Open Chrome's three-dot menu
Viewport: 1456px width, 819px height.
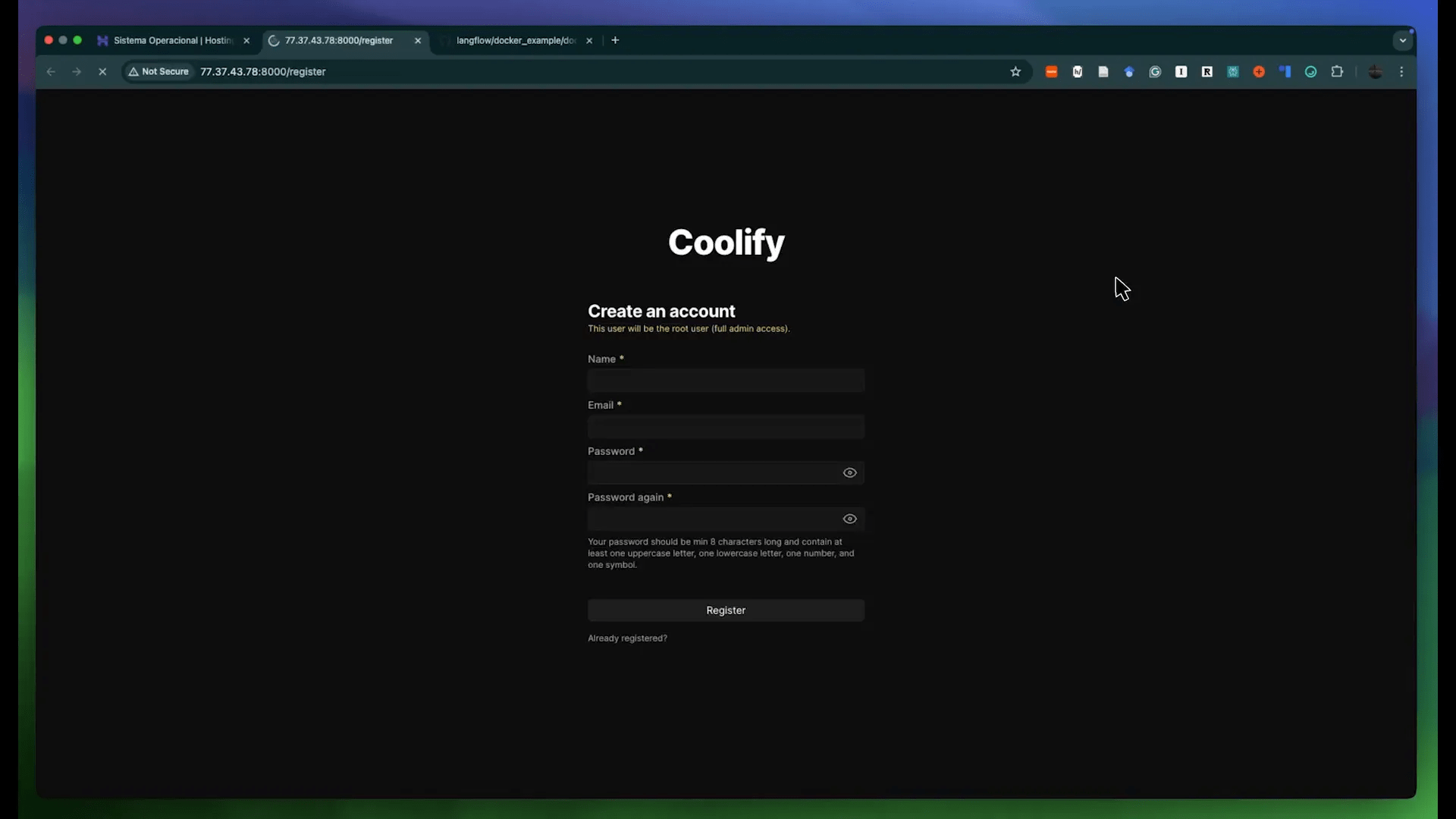pos(1401,71)
